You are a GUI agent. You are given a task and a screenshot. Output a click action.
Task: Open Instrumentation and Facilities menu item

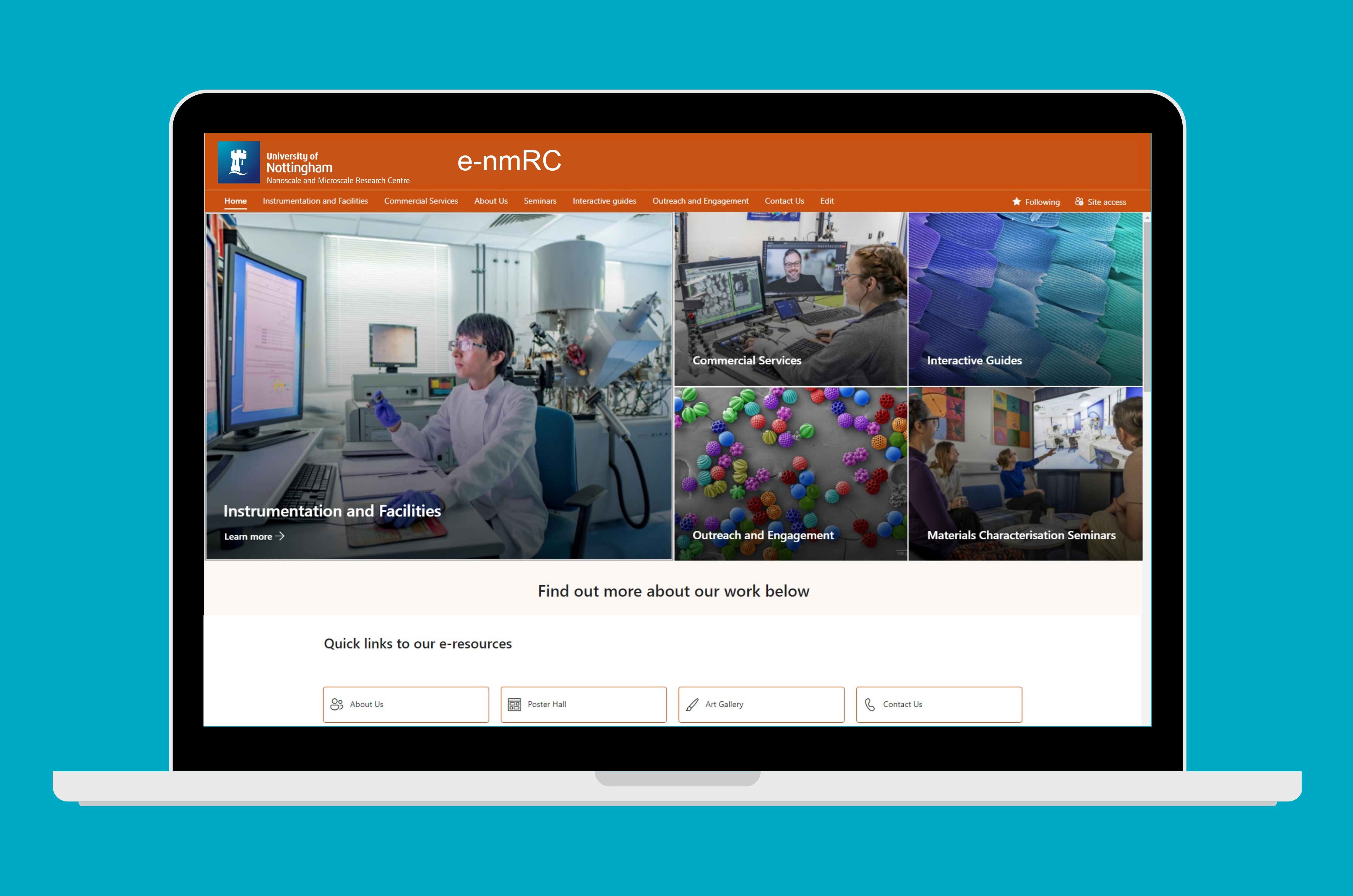point(316,201)
